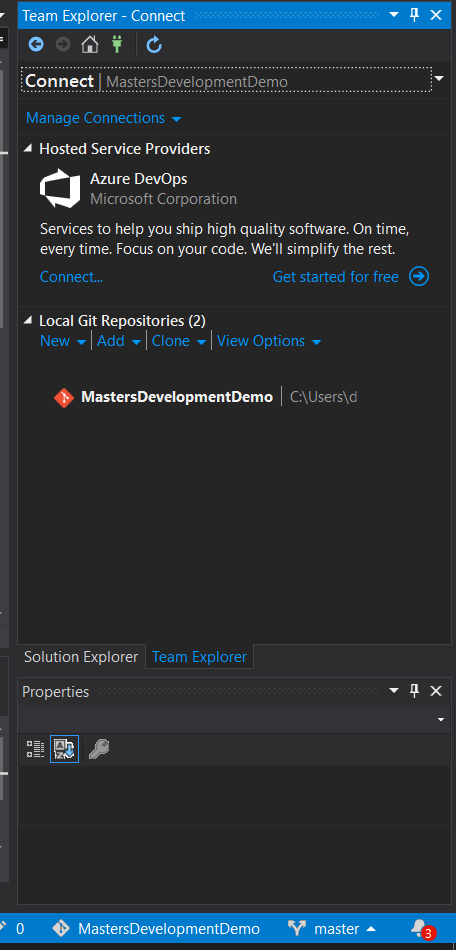Click the Azure DevOps provider name
The width and height of the screenshot is (456, 950).
(x=139, y=179)
